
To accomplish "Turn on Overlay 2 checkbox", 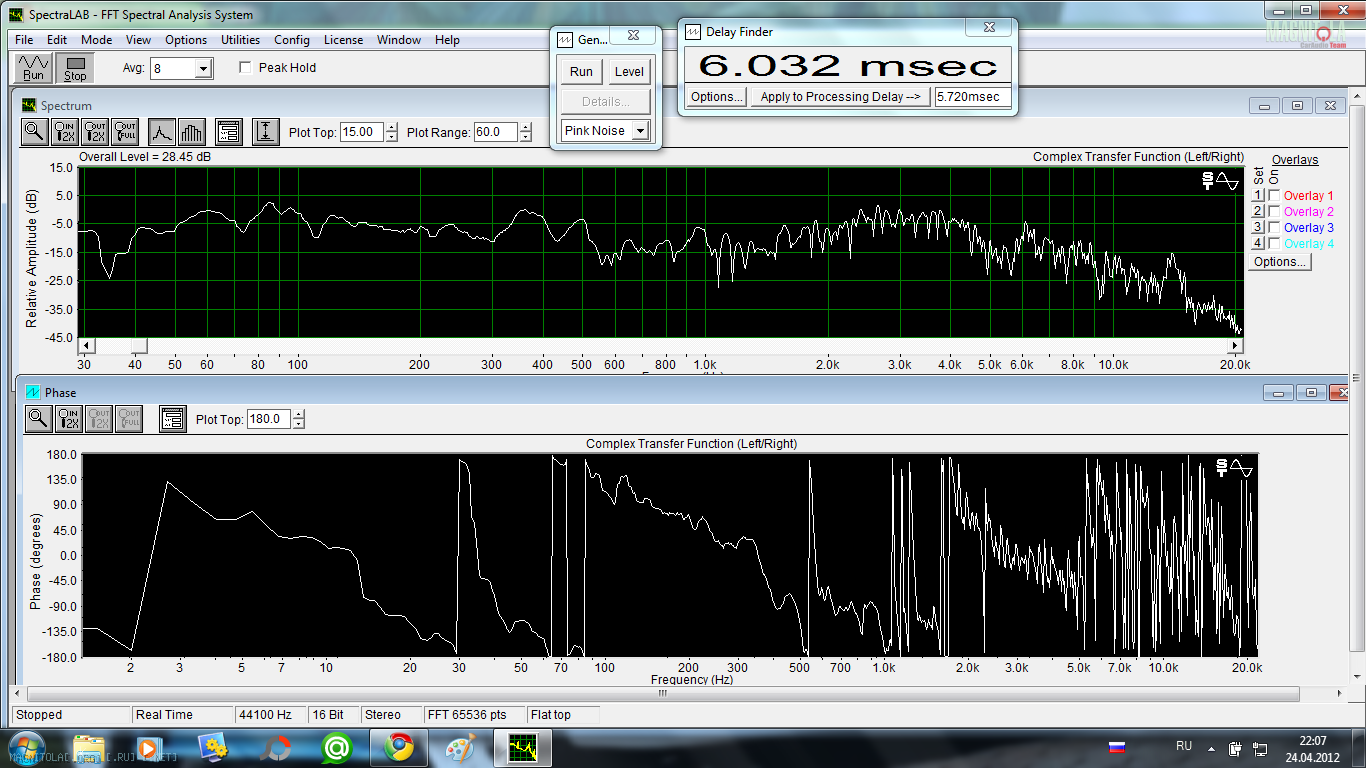I will tap(1274, 212).
